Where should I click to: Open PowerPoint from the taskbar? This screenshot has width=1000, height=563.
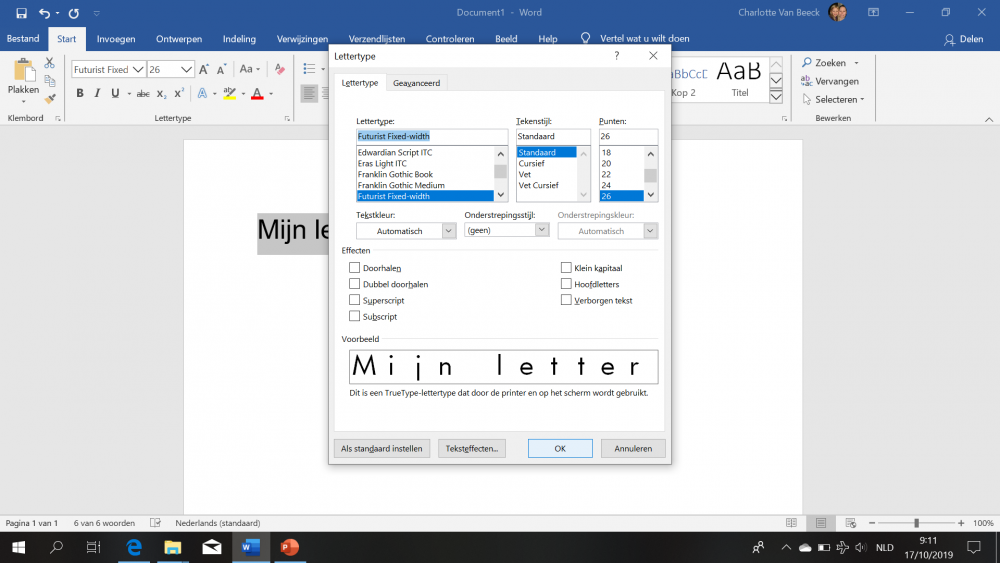(x=289, y=547)
